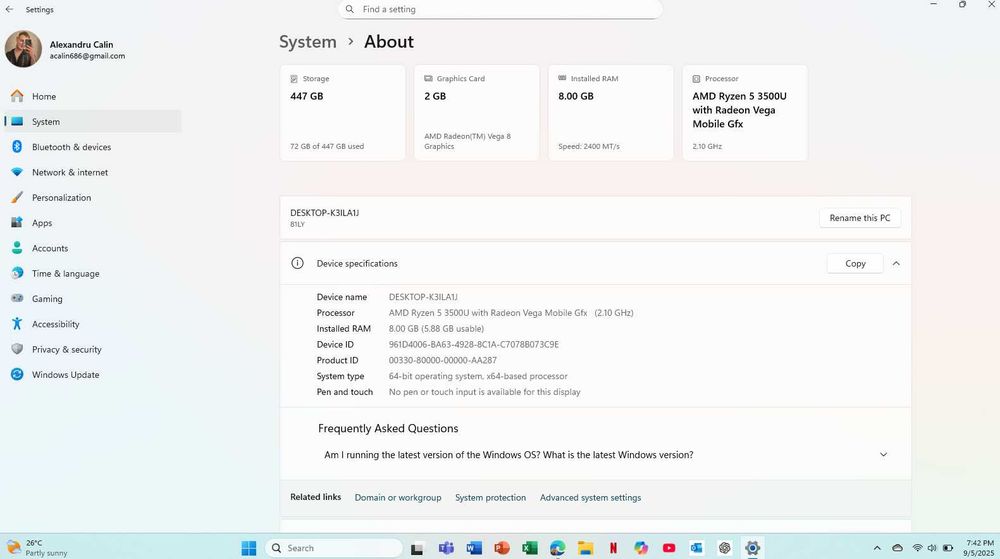Open Outlook from the taskbar
Screen dimensions: 1000x559
[696, 548]
